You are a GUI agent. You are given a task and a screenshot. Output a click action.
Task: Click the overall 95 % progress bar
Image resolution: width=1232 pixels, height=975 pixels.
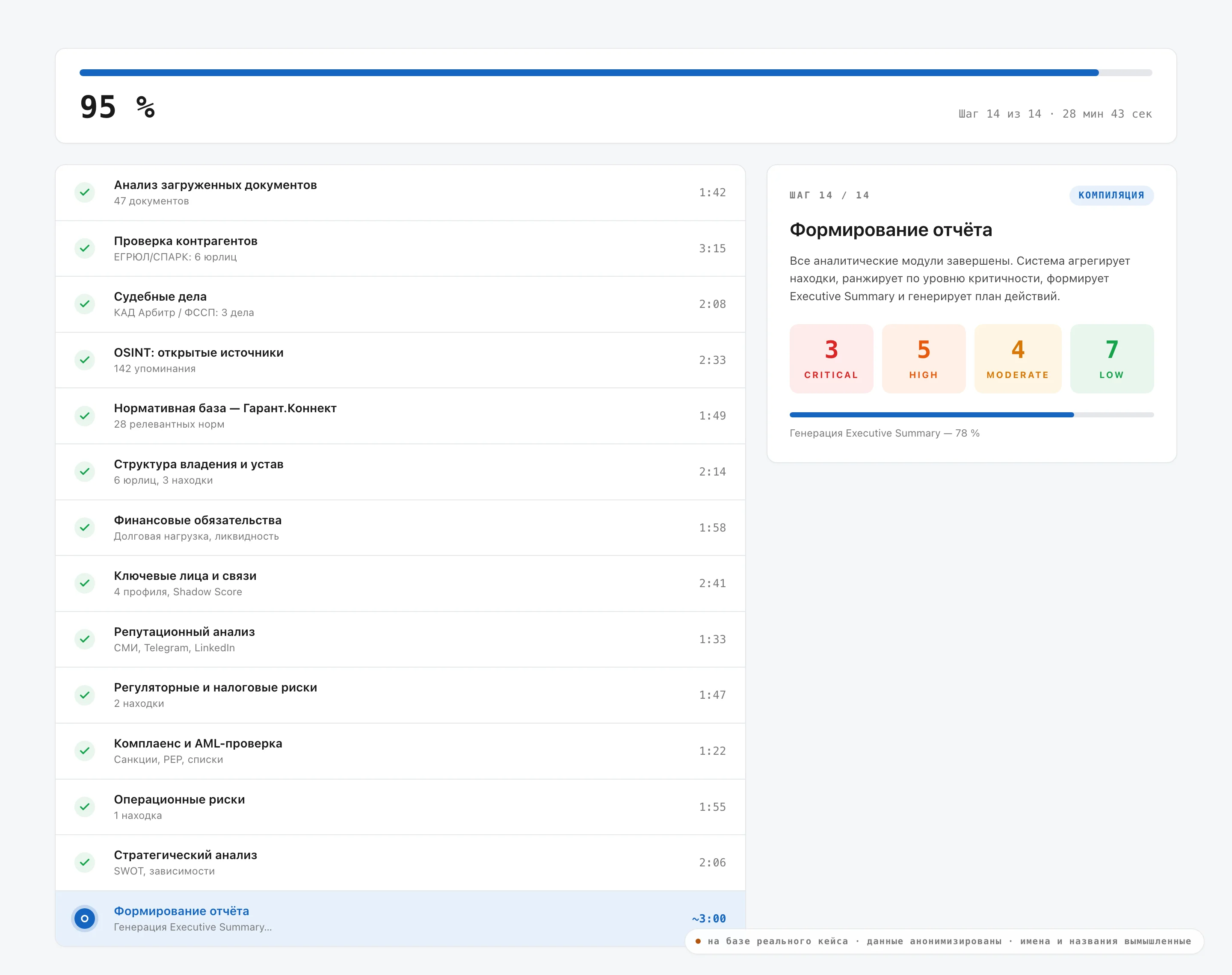tap(616, 73)
